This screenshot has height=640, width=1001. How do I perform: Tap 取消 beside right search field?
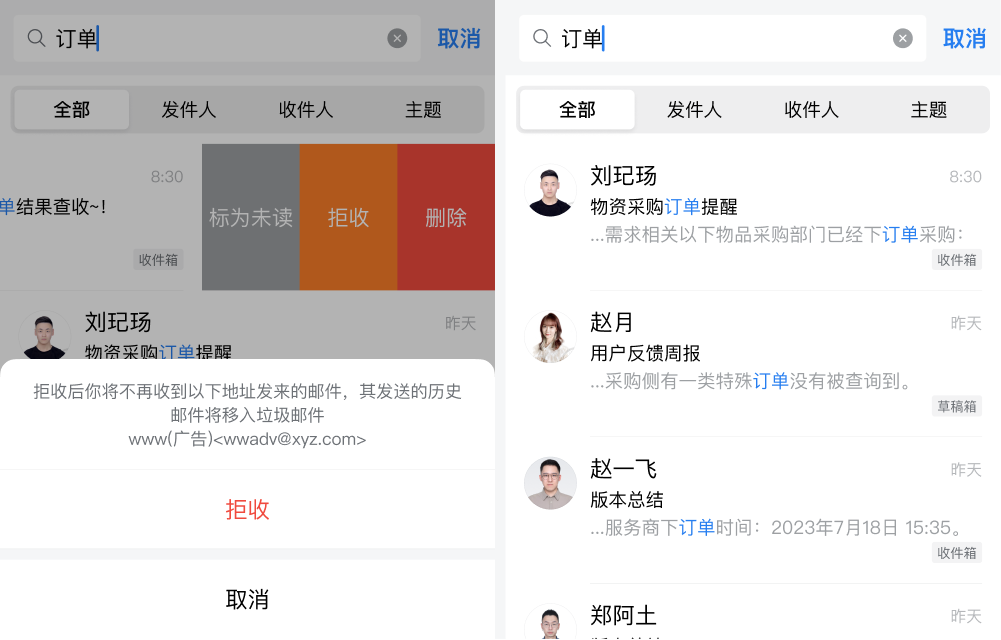click(x=965, y=38)
